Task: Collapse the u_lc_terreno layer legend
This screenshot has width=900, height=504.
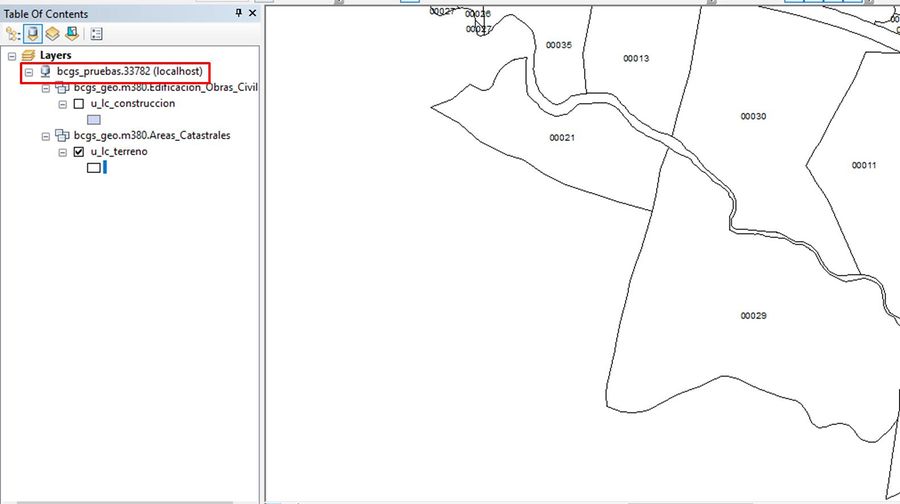Action: tap(63, 153)
